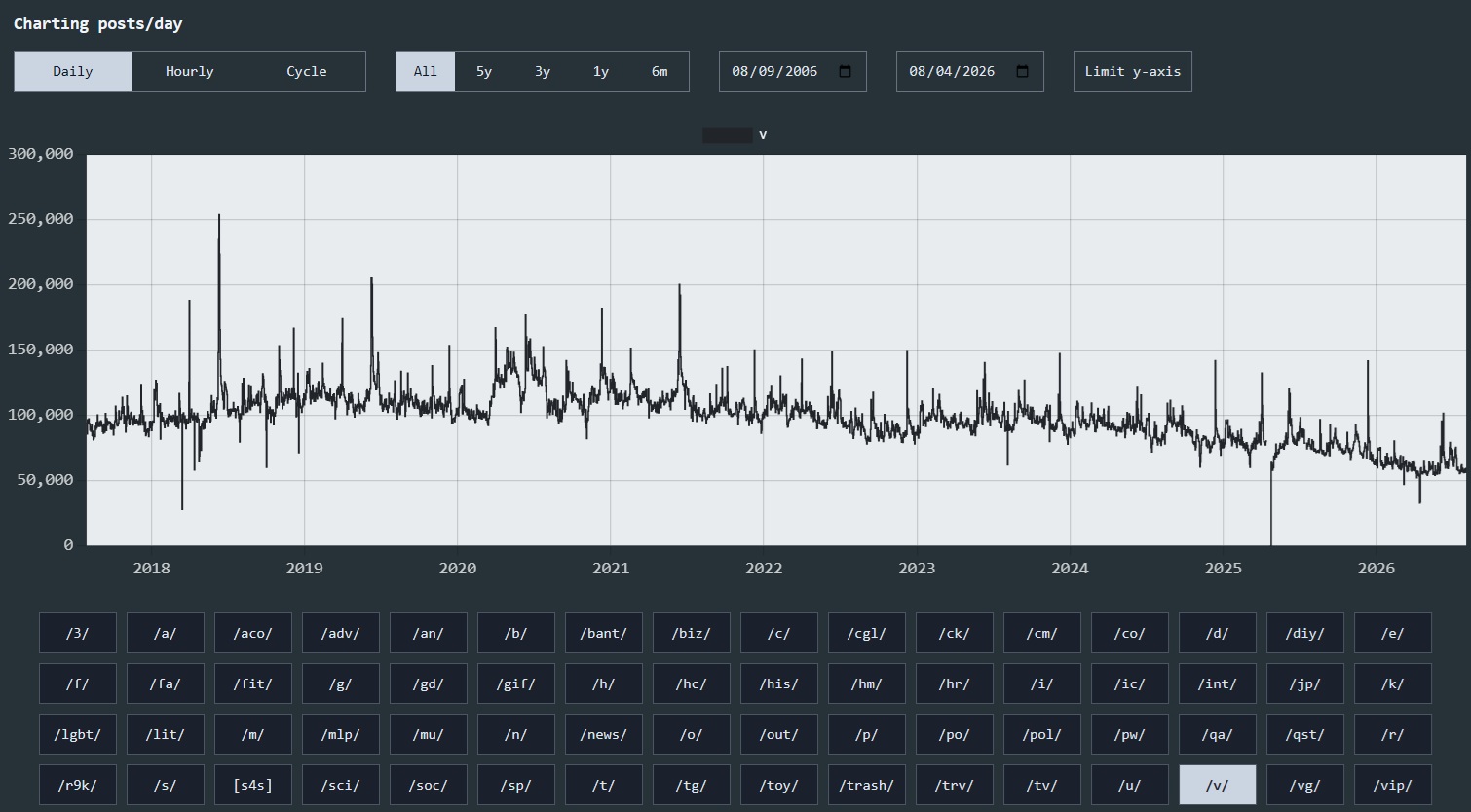Screen dimensions: 1471x812
Task: Select the Cycle view mode
Action: tap(307, 71)
